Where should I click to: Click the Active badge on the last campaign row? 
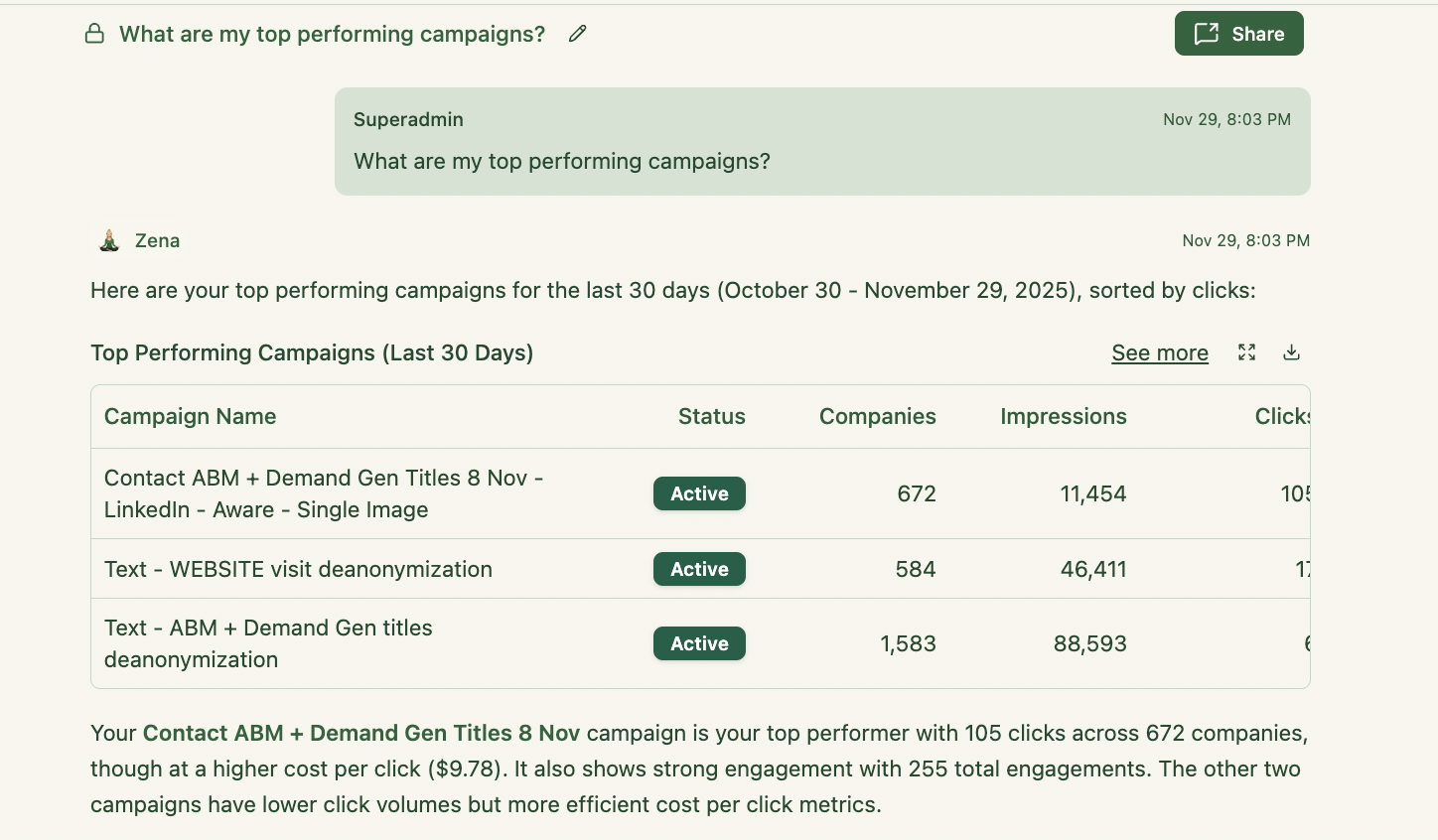click(x=699, y=643)
